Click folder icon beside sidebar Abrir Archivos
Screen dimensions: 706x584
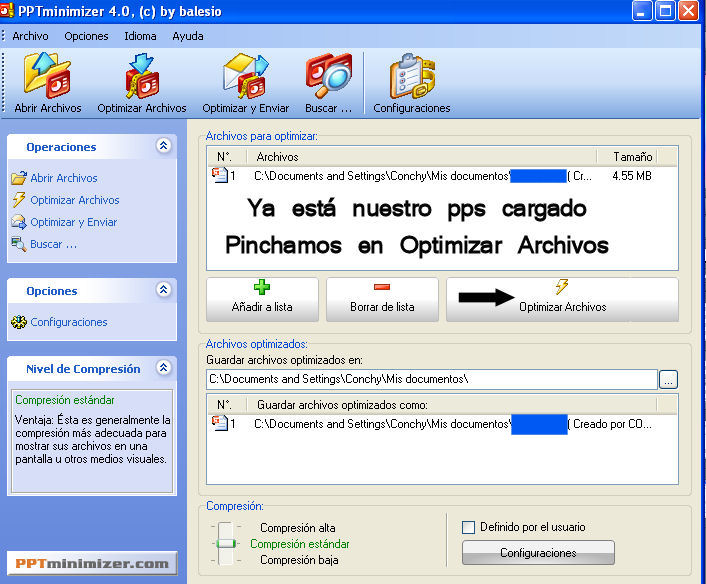tap(19, 178)
